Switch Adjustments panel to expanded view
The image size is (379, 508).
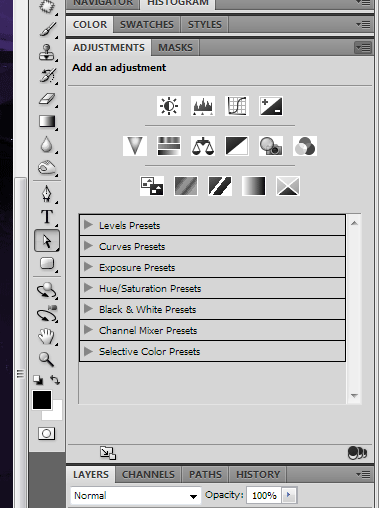click(x=108, y=453)
